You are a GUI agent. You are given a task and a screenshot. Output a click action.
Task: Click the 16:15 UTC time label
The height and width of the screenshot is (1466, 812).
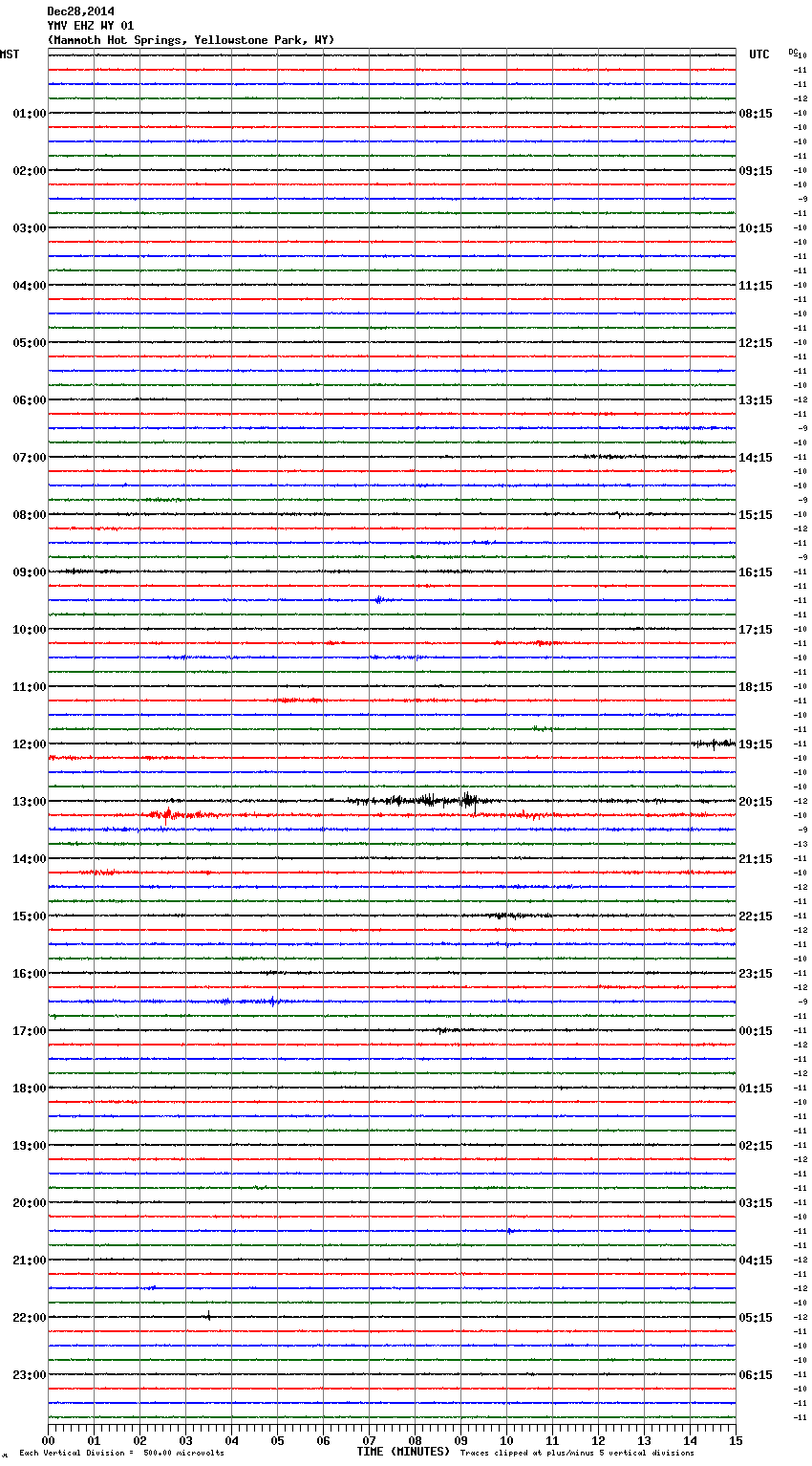point(756,572)
